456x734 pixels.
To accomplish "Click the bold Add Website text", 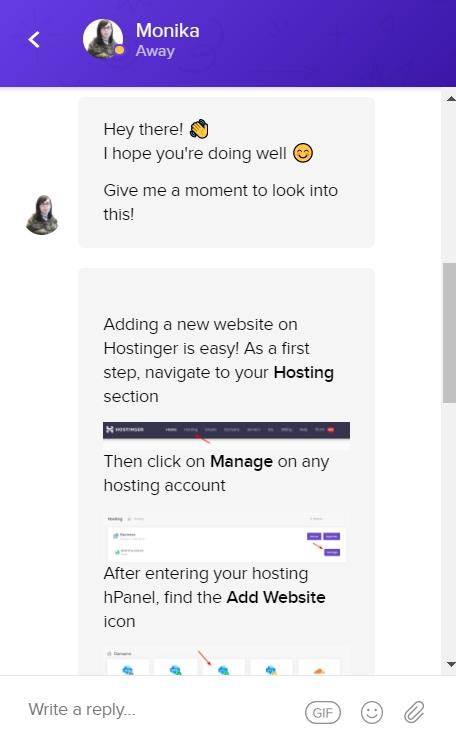I will (x=276, y=597).
